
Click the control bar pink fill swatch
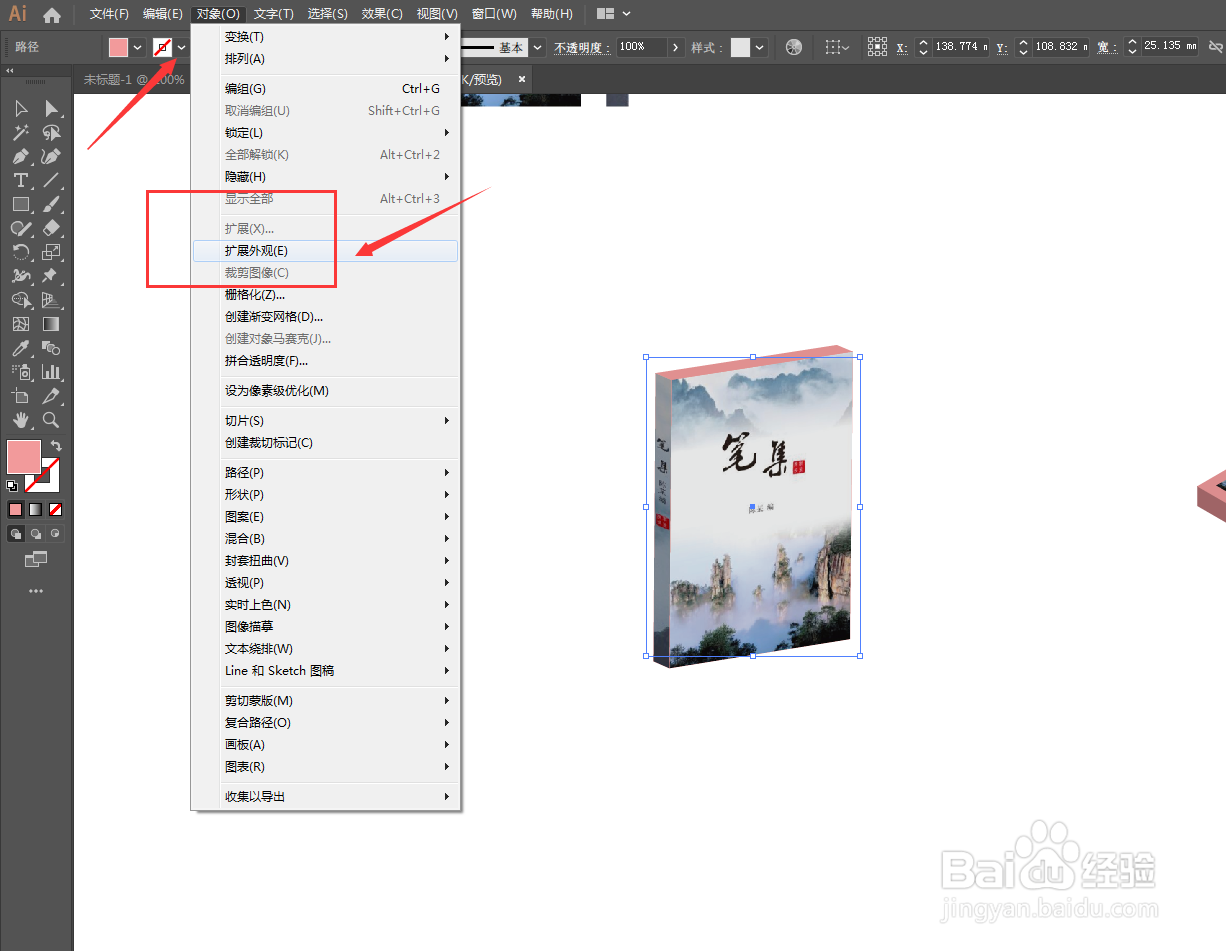pyautogui.click(x=119, y=47)
